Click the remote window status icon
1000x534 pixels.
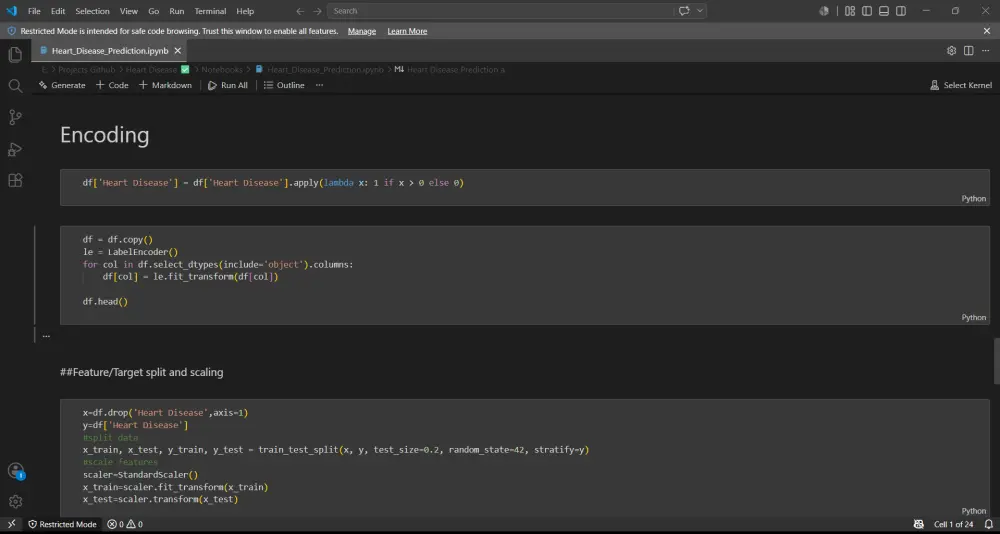click(x=11, y=524)
